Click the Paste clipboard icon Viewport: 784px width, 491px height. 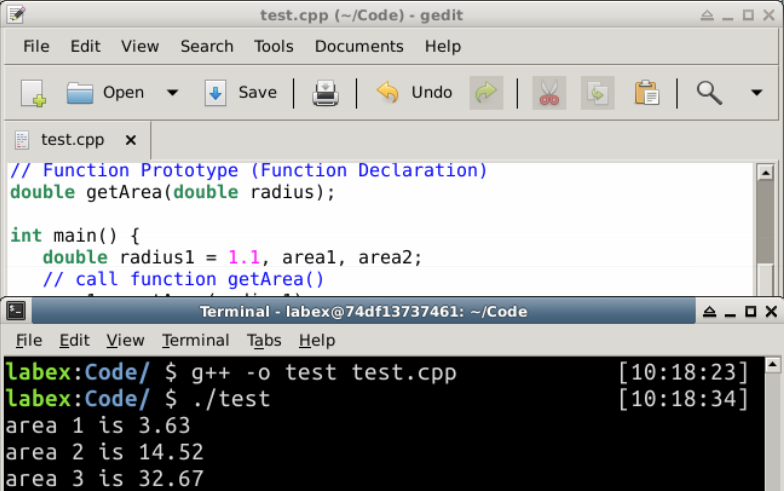point(647,93)
